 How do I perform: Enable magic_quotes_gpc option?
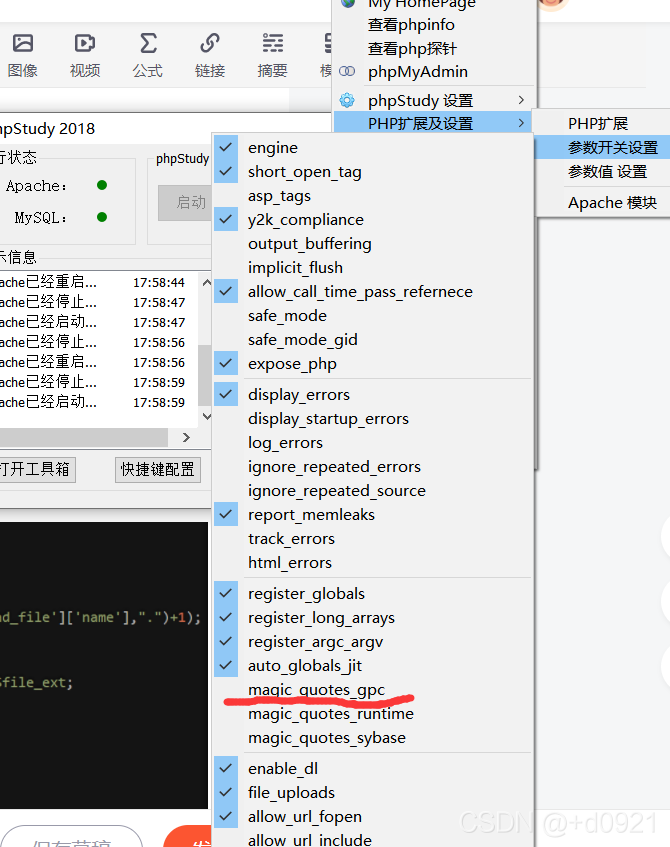(x=373, y=690)
